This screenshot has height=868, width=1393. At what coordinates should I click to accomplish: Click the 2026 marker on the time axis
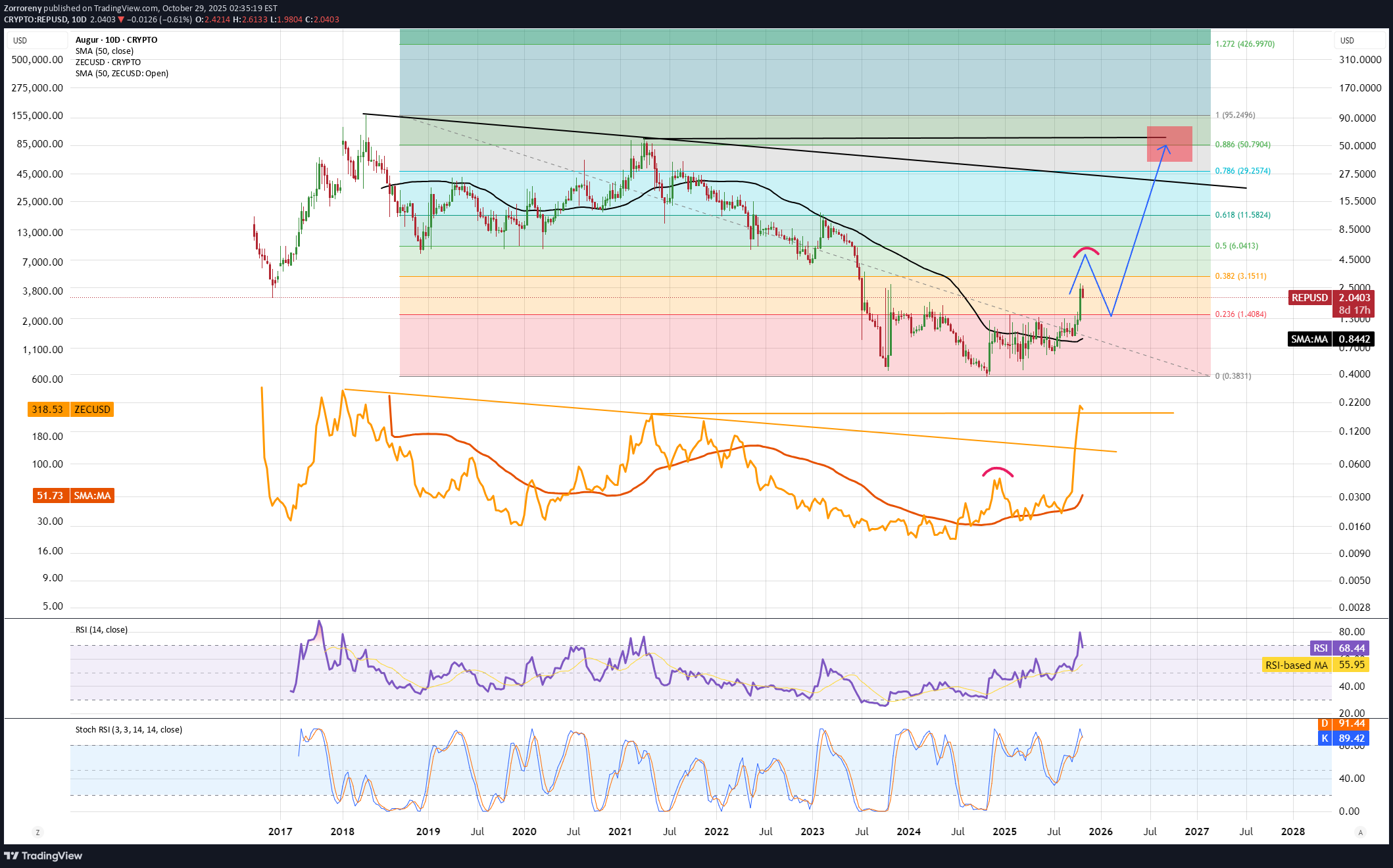pos(1100,832)
